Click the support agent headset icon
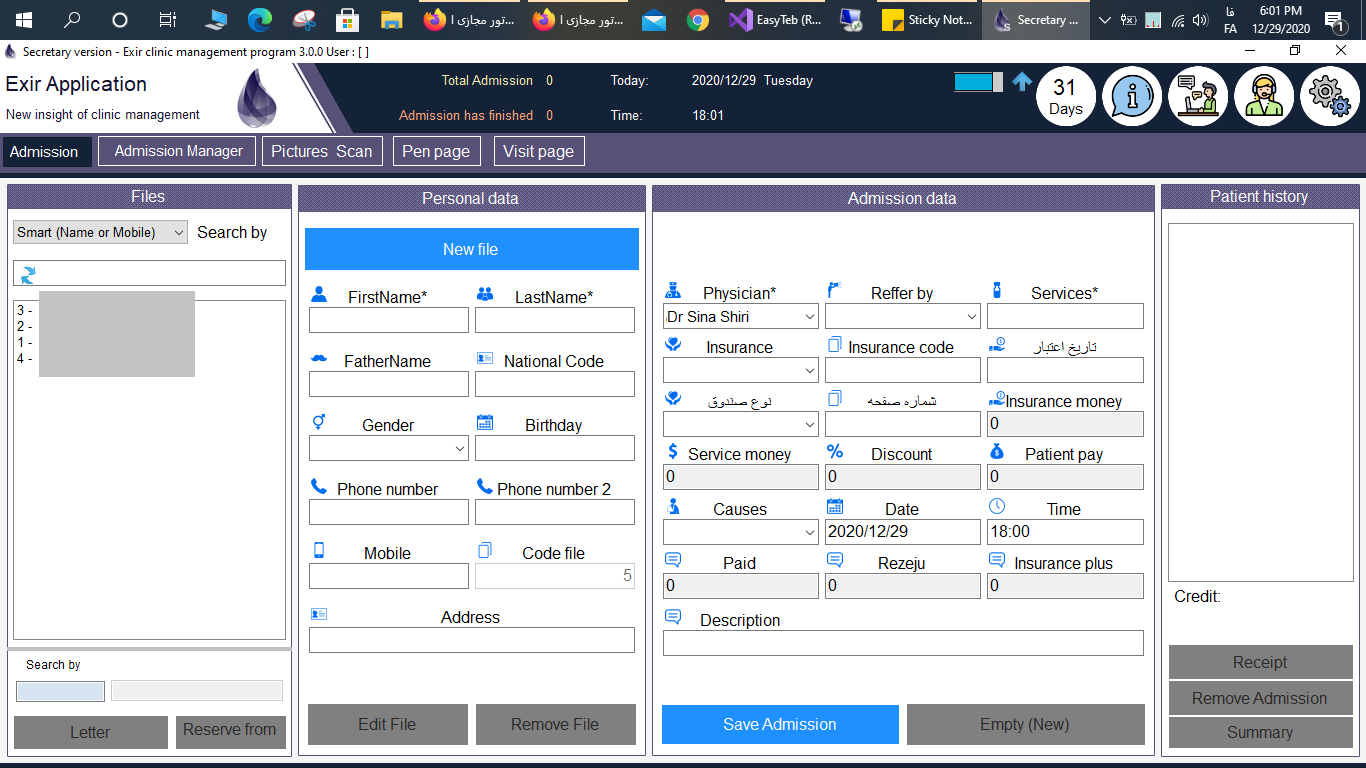Viewport: 1366px width, 768px height. coord(1264,97)
